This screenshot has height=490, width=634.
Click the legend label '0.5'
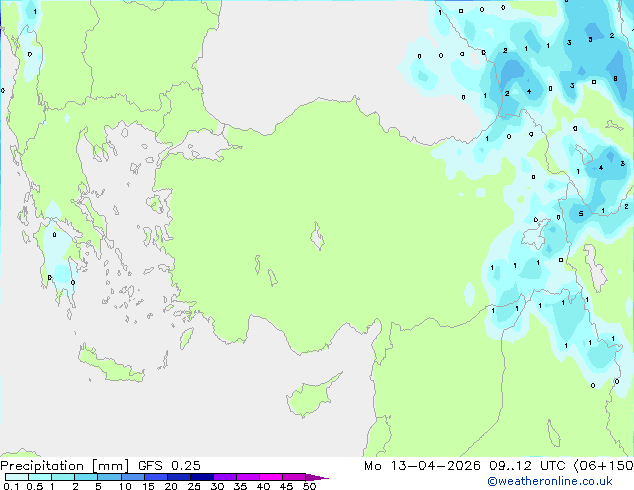[x=34, y=486]
